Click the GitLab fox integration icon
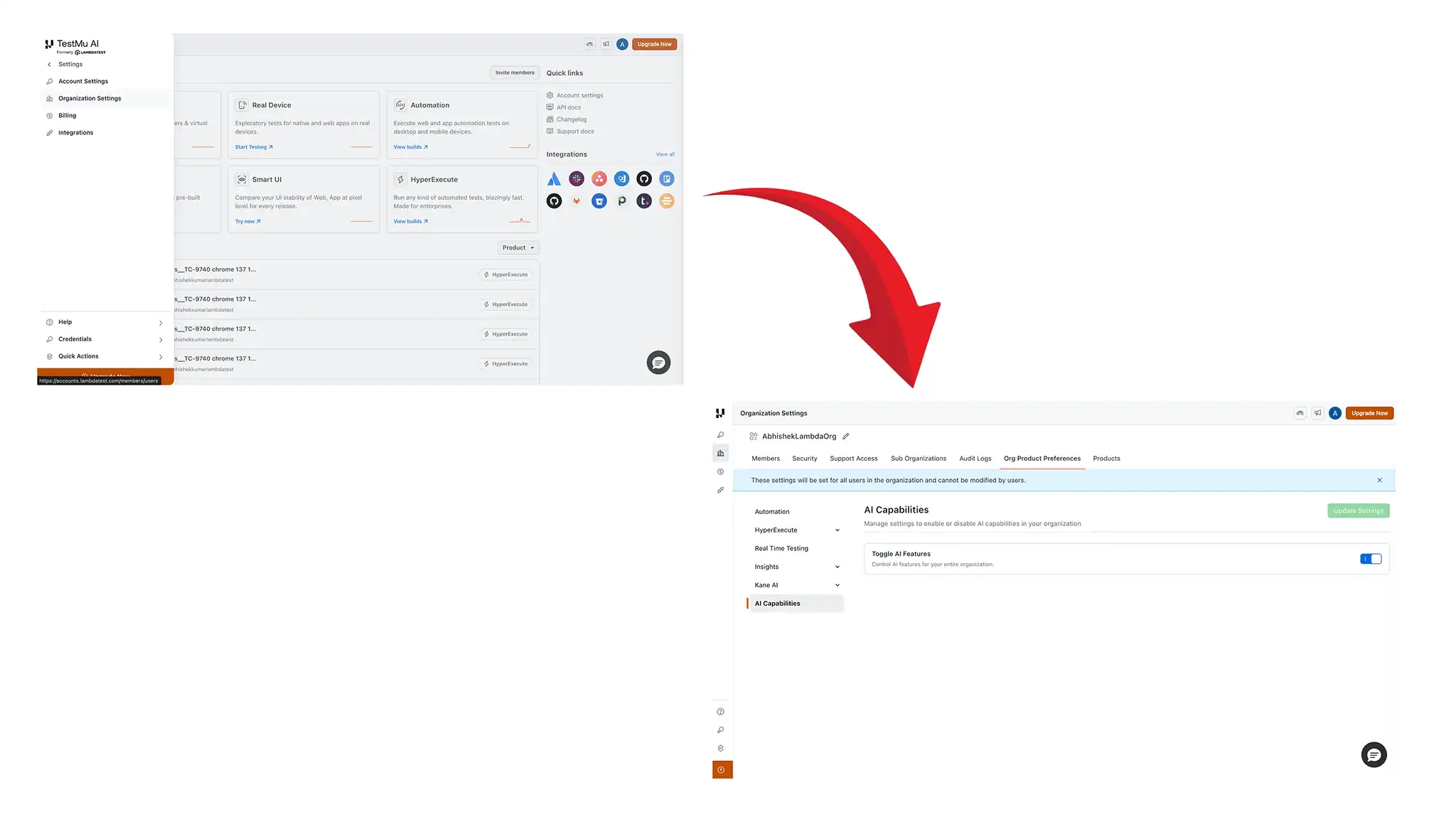 [x=577, y=201]
